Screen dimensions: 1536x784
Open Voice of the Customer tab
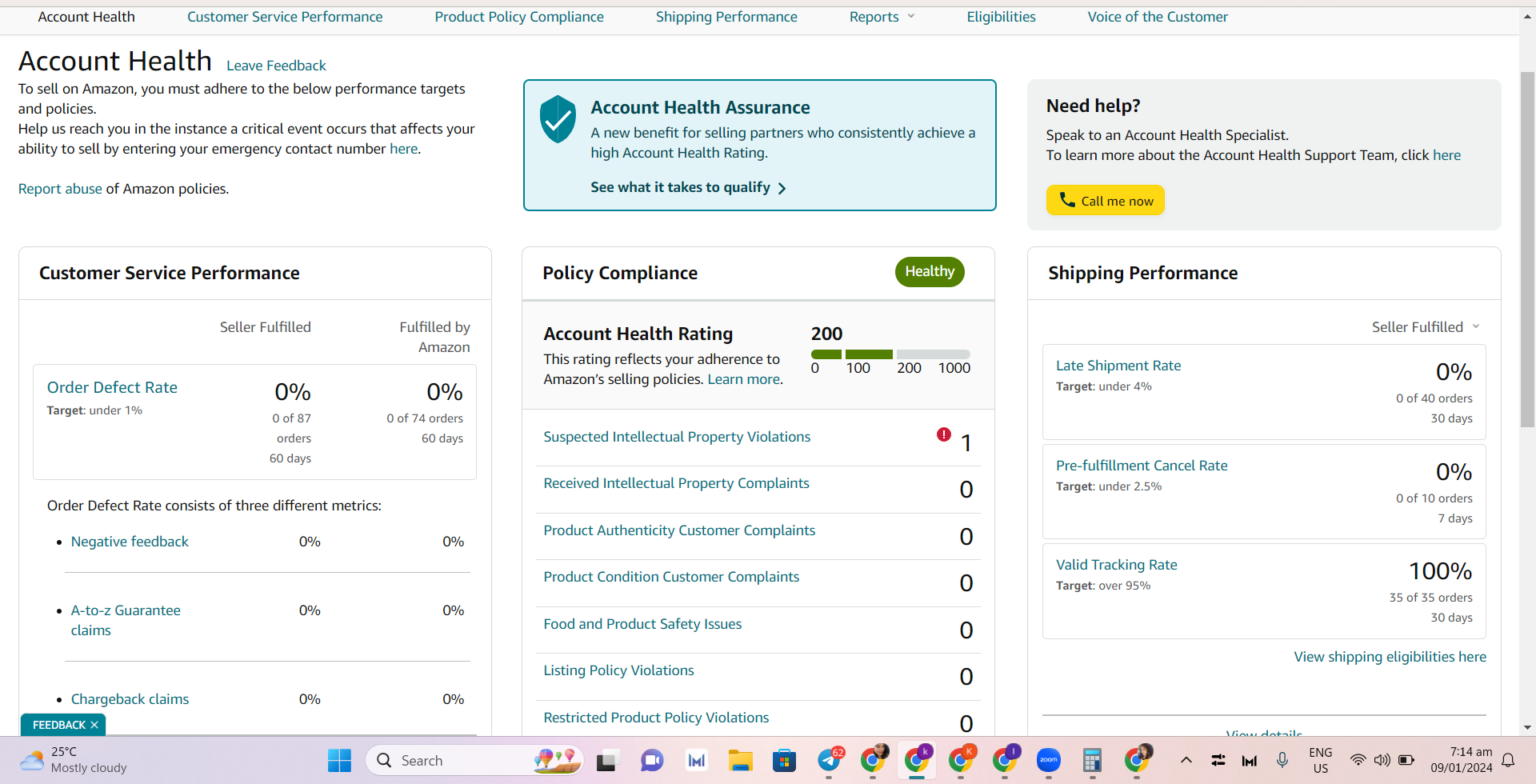(x=1158, y=17)
